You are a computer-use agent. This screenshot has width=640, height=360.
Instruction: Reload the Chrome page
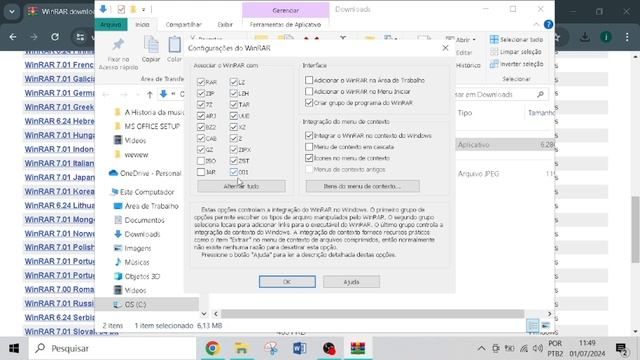pyautogui.click(x=55, y=37)
